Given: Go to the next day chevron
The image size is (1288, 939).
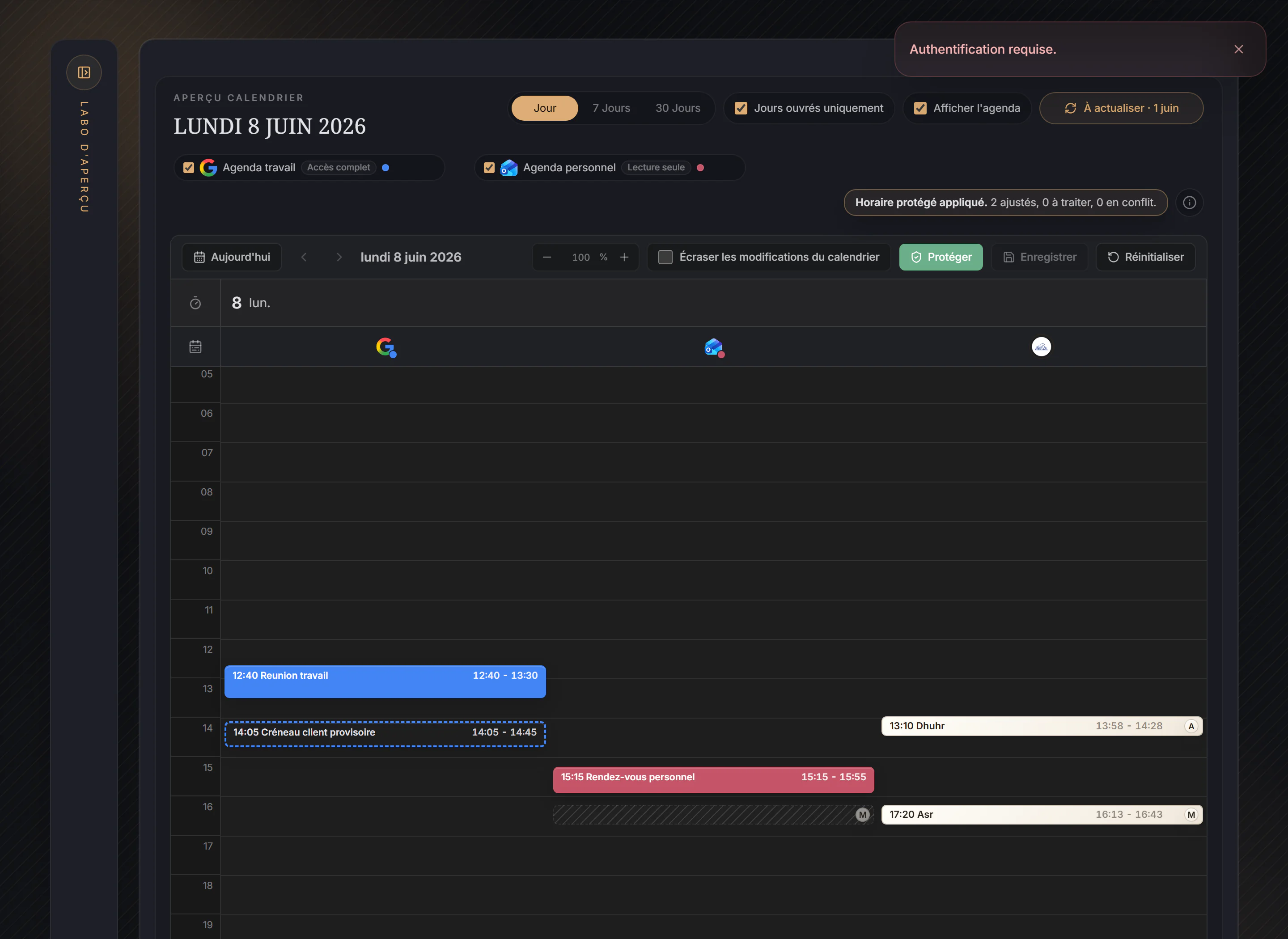Looking at the screenshot, I should coord(339,257).
